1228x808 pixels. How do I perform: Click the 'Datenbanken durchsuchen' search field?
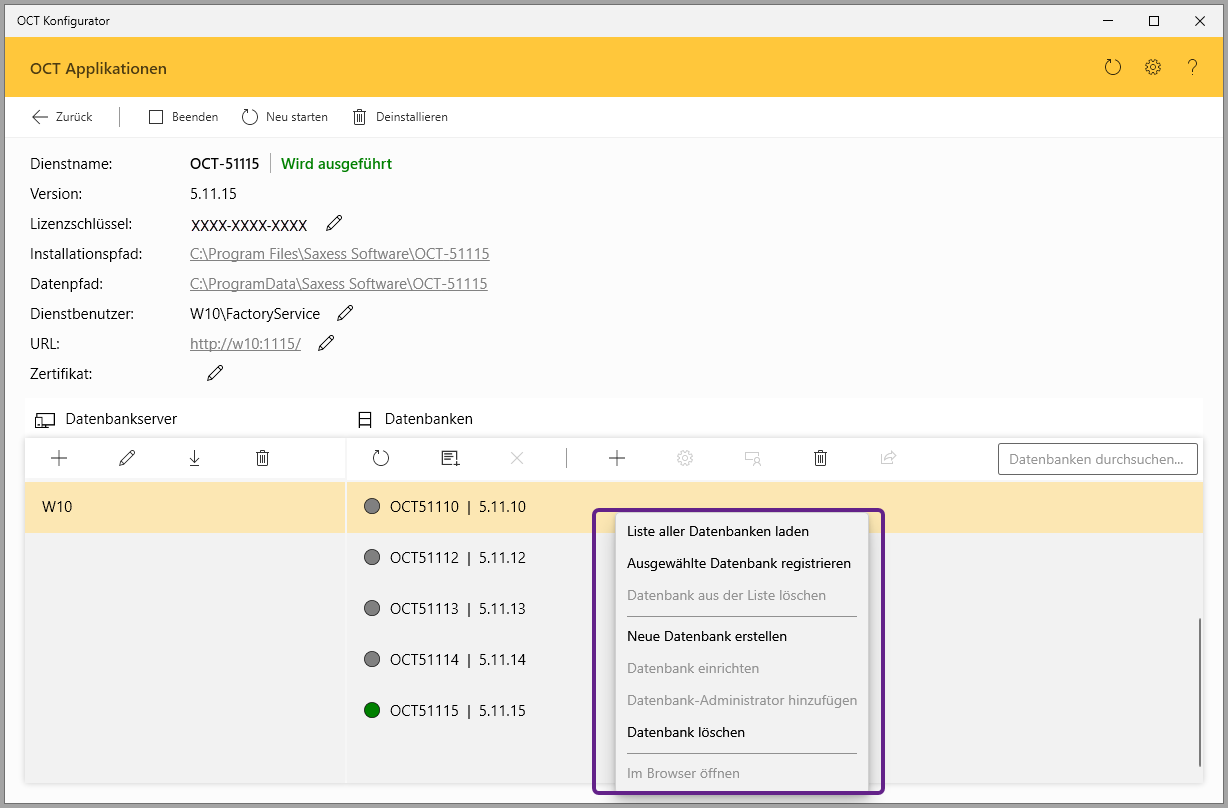click(x=1097, y=459)
